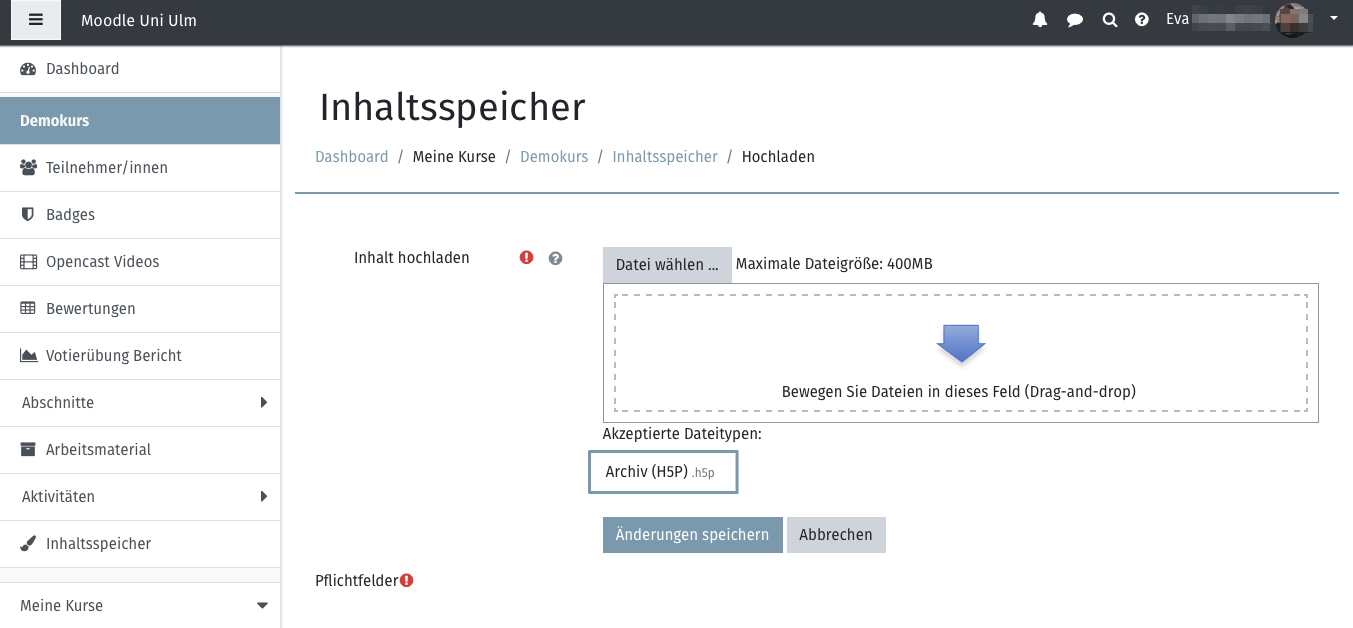
Task: Click the blue download arrow in drop zone
Action: click(x=961, y=344)
